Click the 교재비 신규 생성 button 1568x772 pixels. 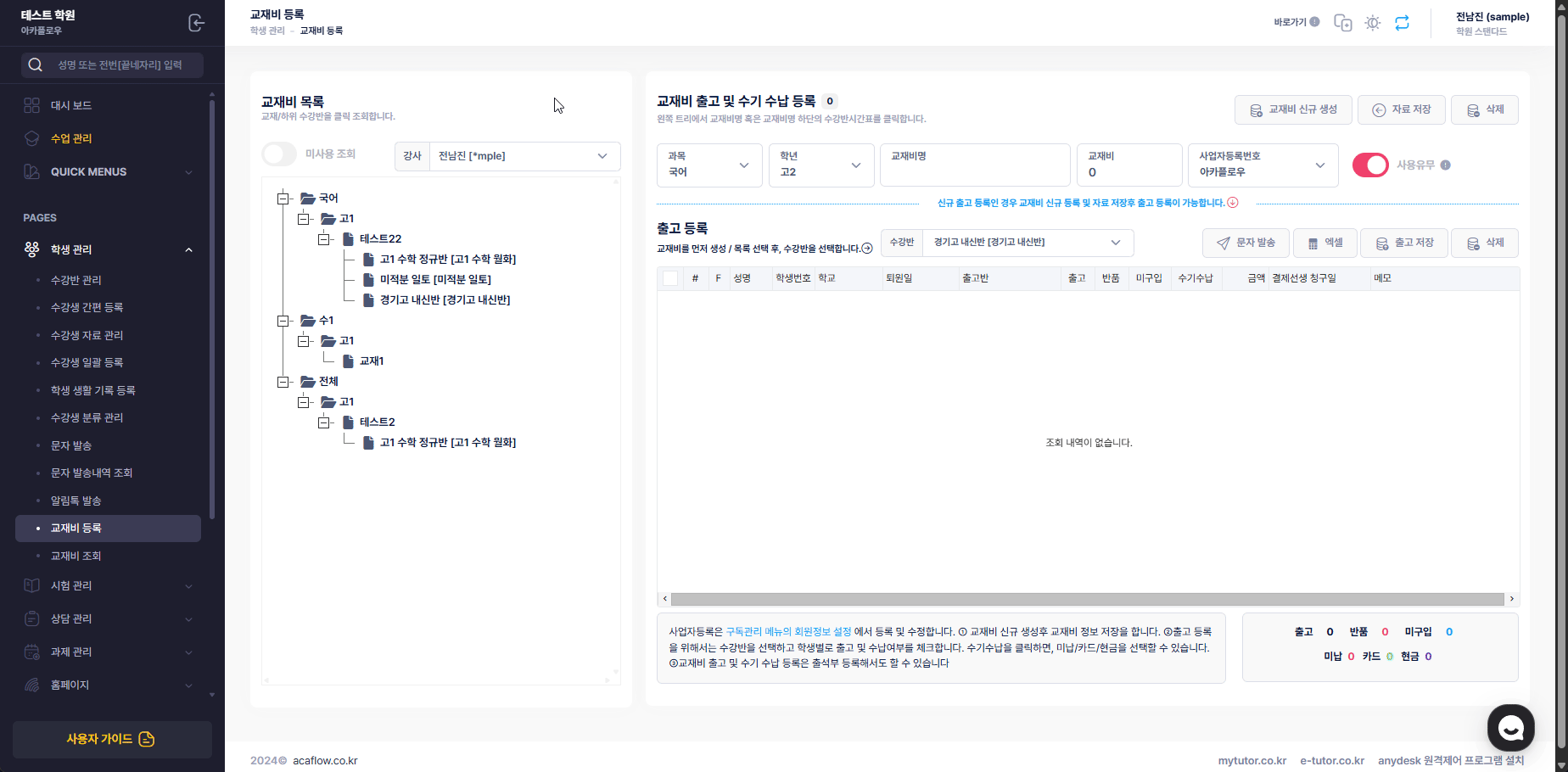tap(1292, 109)
